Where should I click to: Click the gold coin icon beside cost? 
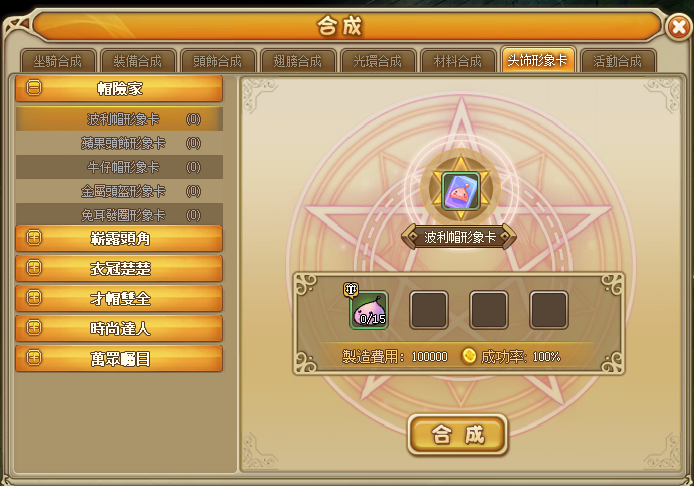(469, 355)
